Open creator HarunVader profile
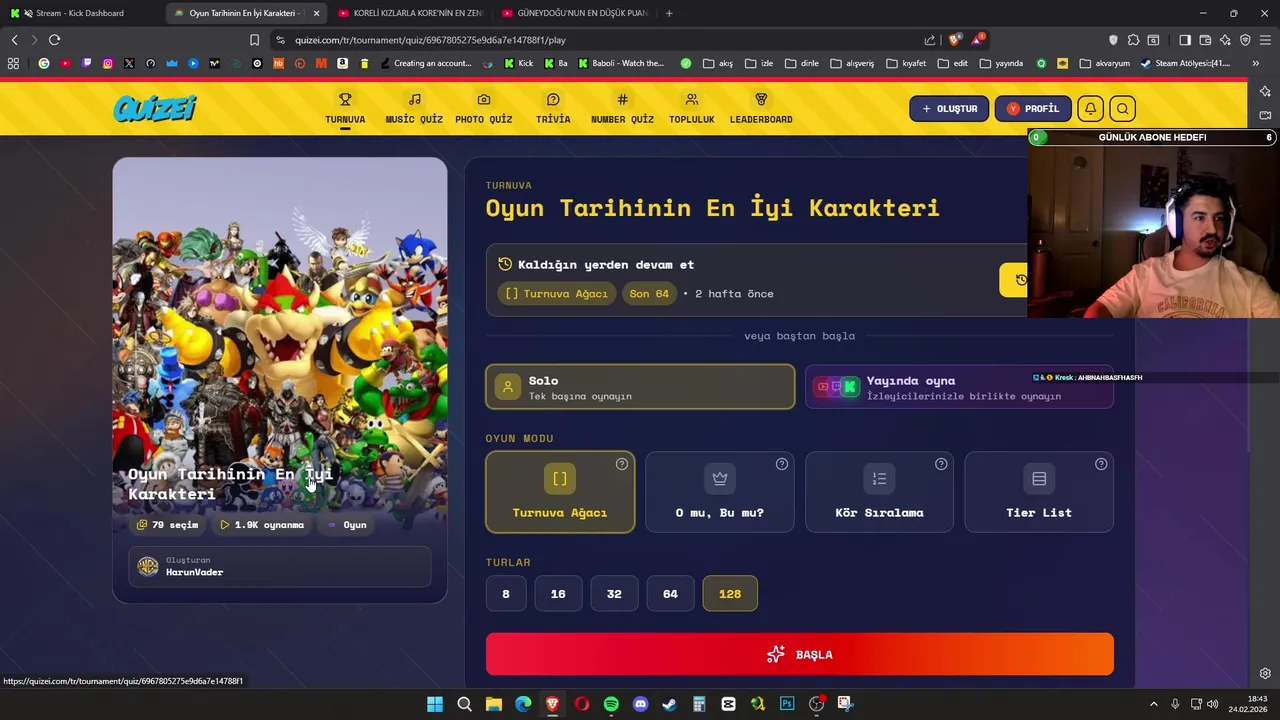Viewport: 1280px width, 720px height. (x=280, y=567)
